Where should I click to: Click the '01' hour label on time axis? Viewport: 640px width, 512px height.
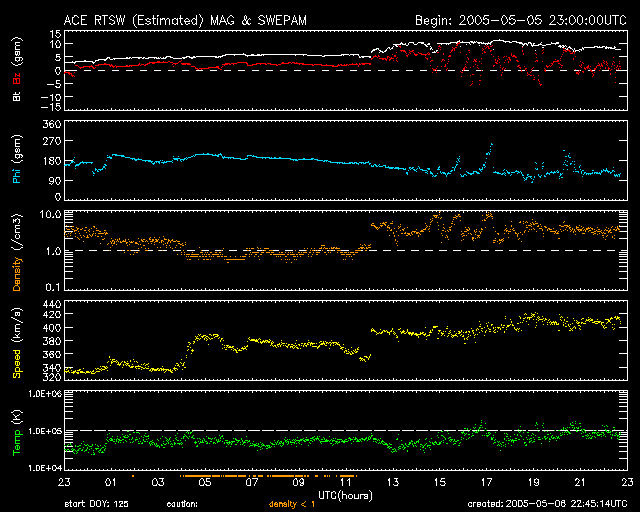[111, 482]
